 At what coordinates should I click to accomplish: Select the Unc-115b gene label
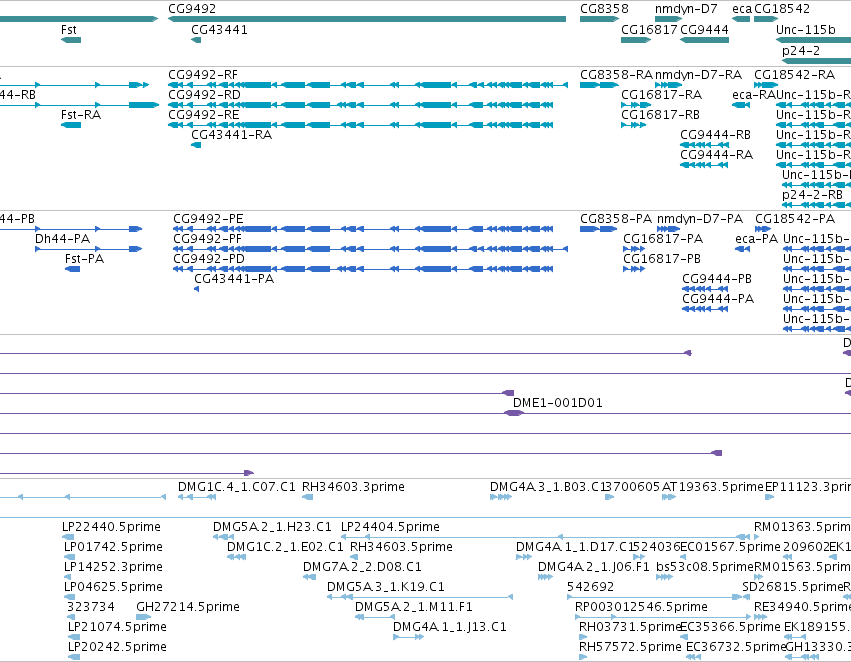[805, 30]
